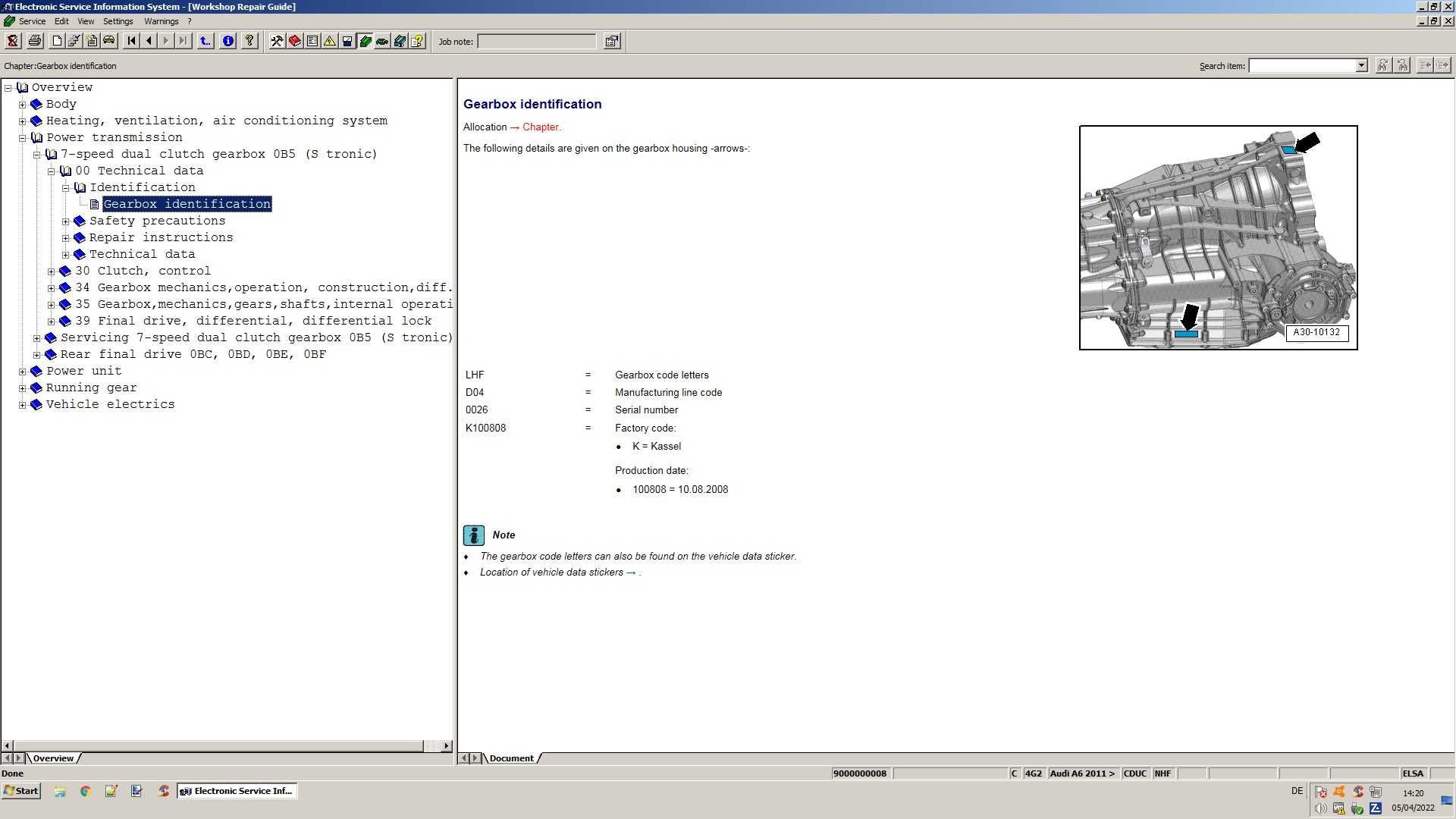Open the Warnings menu
The width and height of the screenshot is (1456, 819).
[161, 21]
